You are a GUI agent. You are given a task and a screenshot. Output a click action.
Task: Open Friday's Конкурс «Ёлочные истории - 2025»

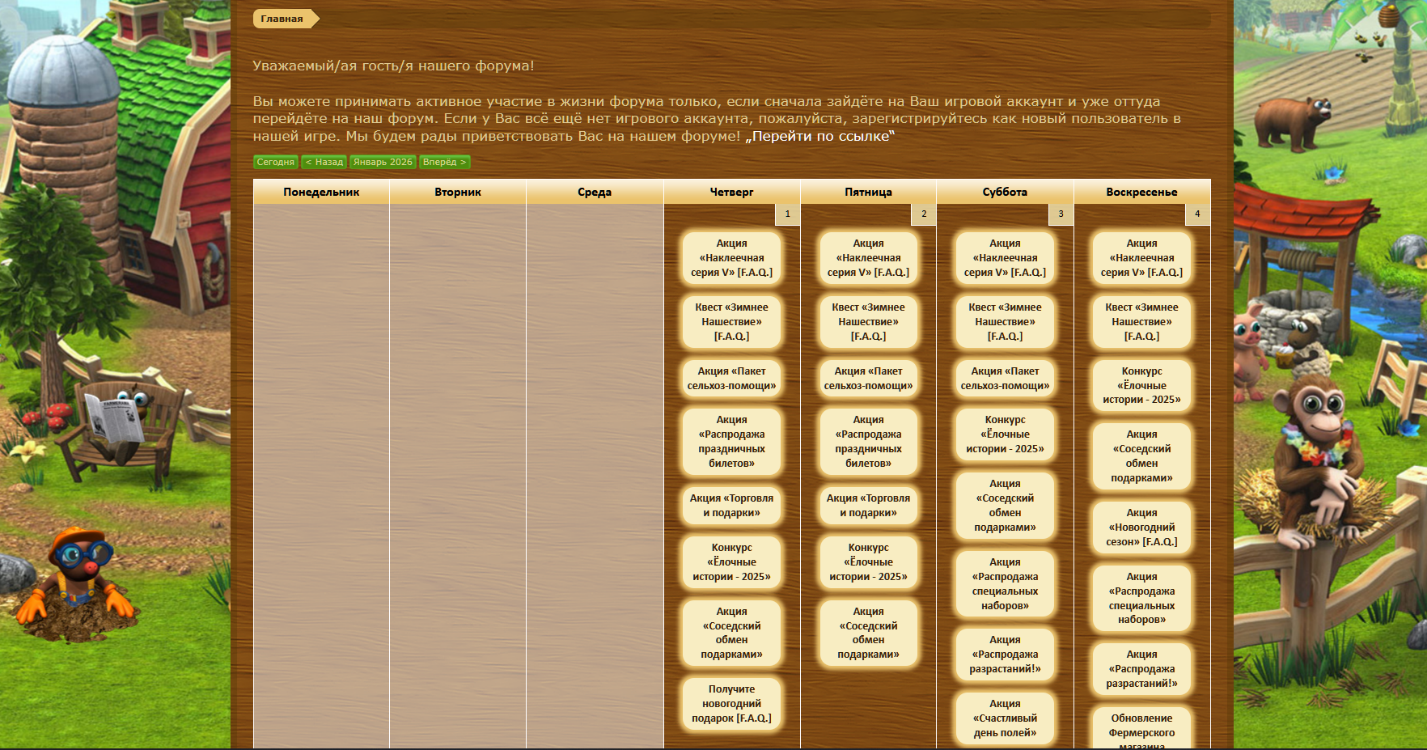coord(868,562)
